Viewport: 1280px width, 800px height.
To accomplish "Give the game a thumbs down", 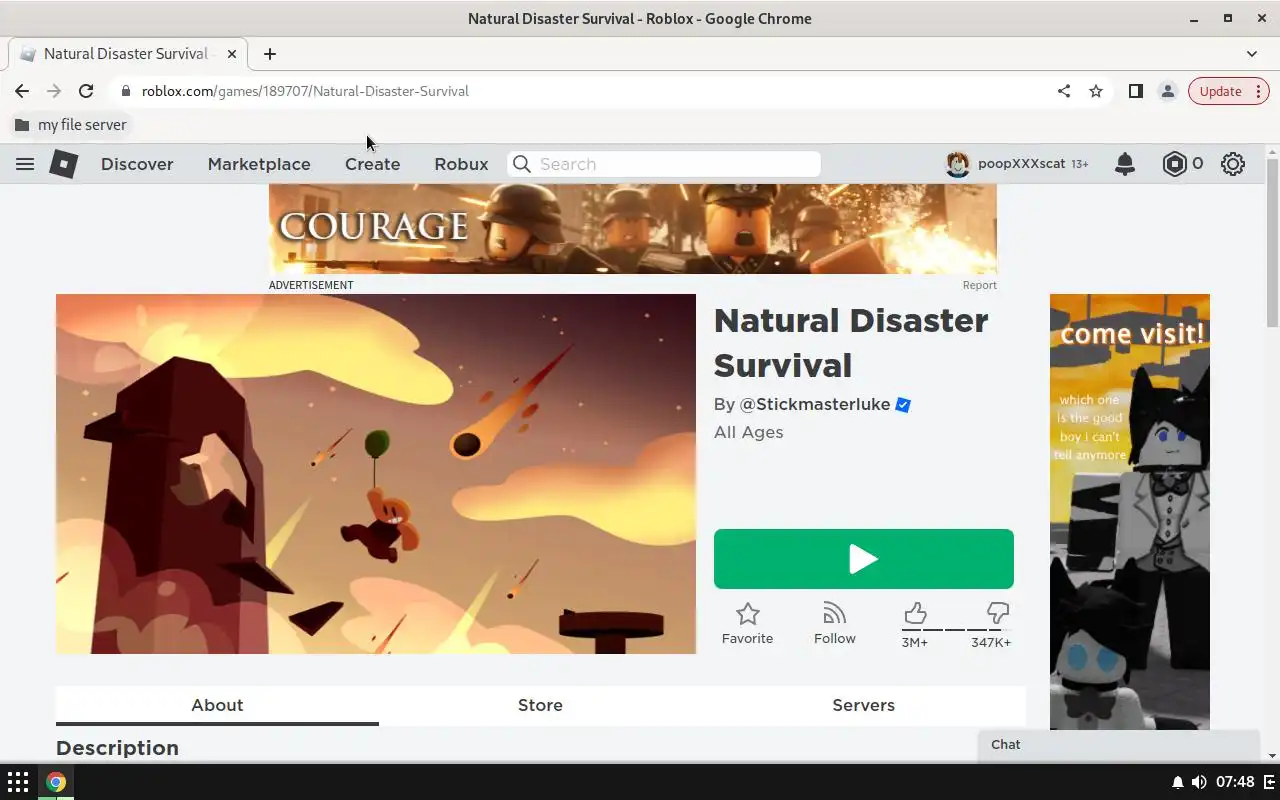I will (x=998, y=613).
